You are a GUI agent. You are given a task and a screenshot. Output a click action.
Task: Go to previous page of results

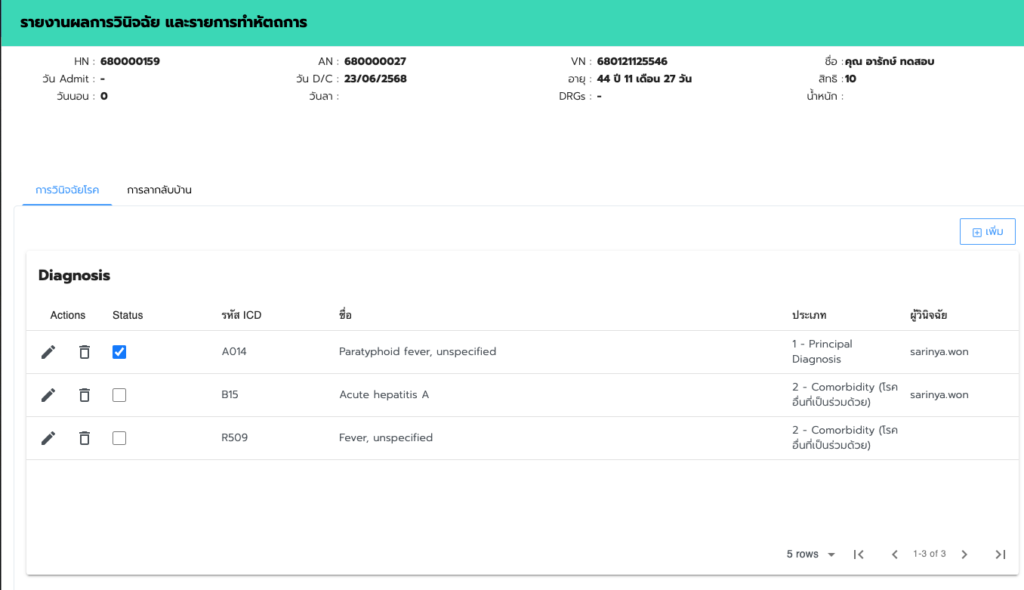coord(894,554)
